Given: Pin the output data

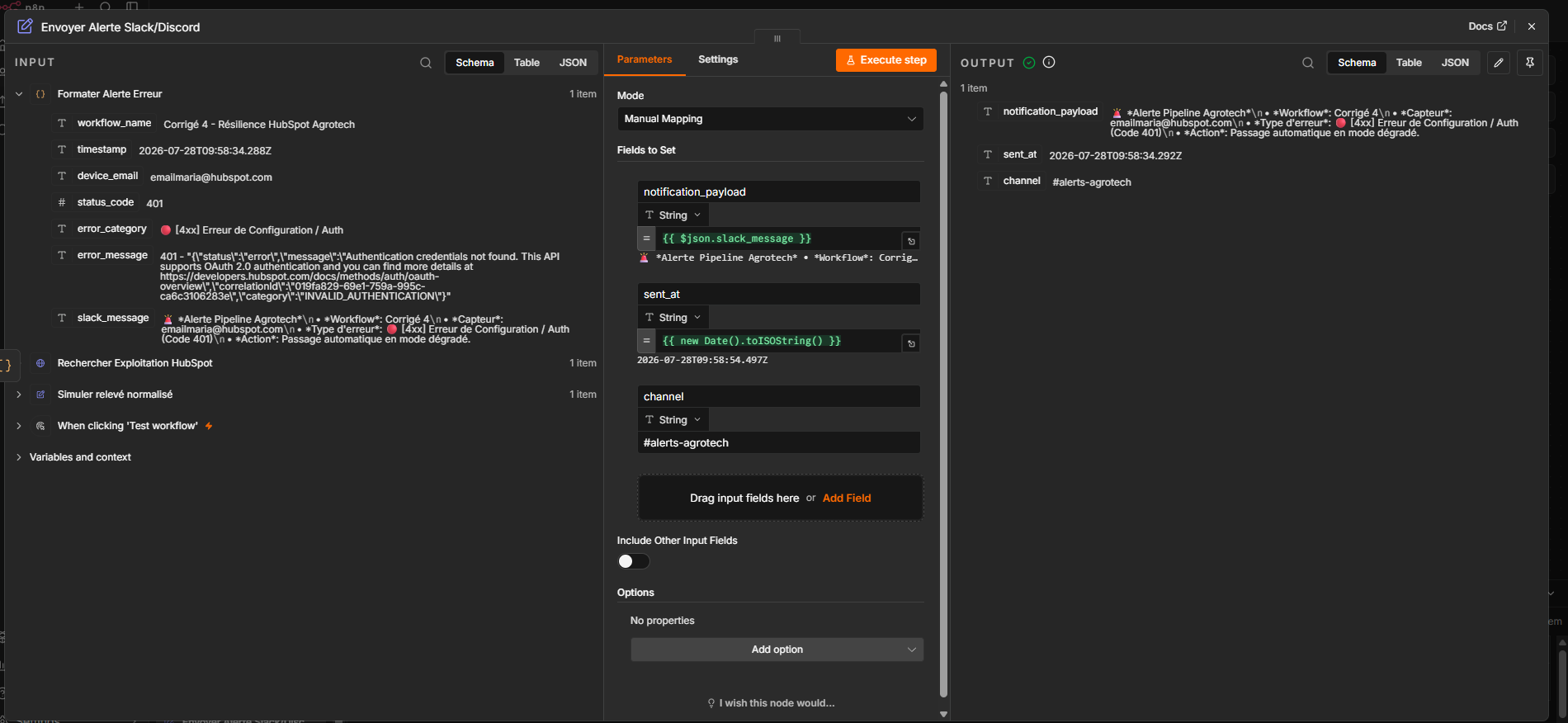Looking at the screenshot, I should click(x=1530, y=63).
